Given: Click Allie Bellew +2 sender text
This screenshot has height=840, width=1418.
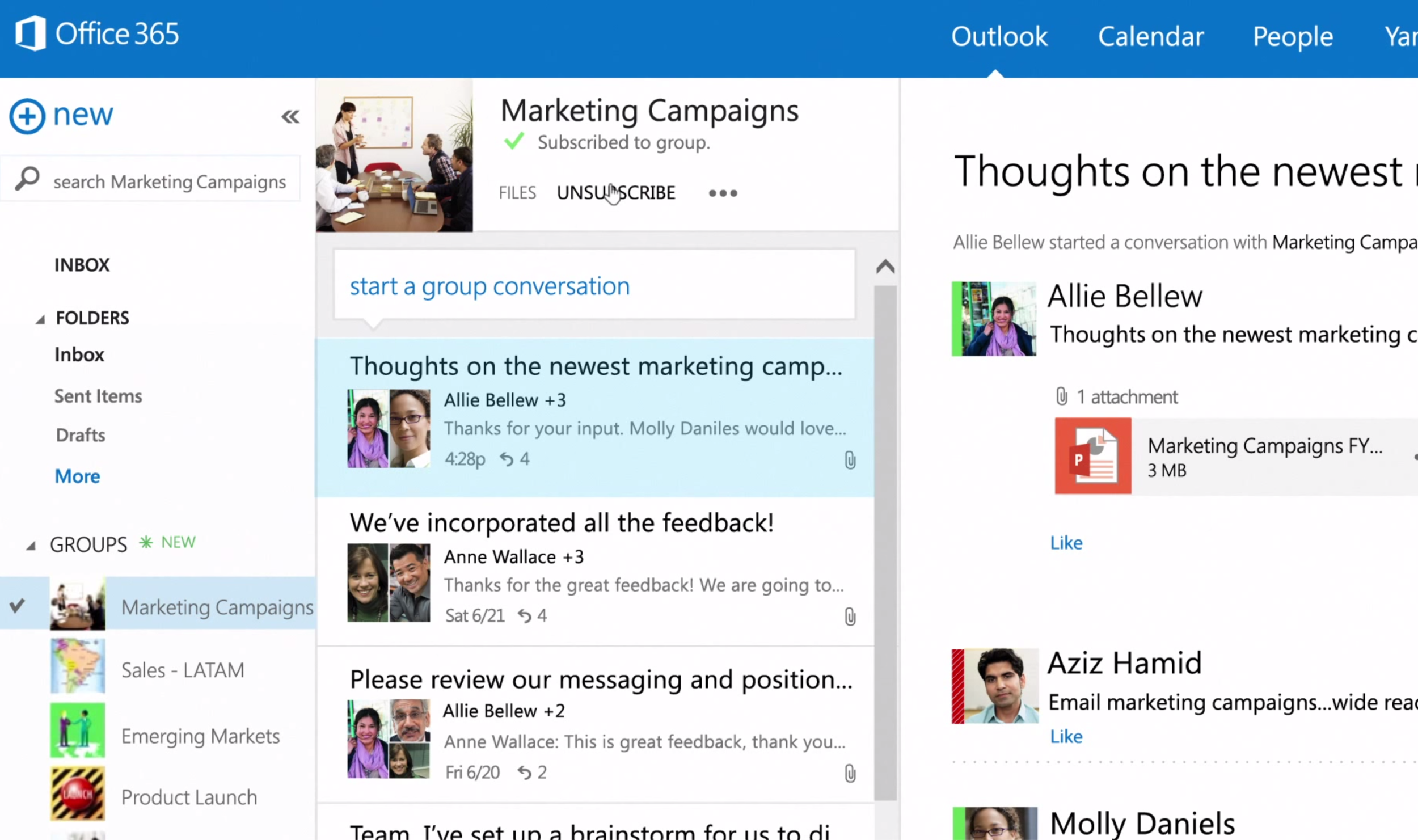Looking at the screenshot, I should 504,711.
